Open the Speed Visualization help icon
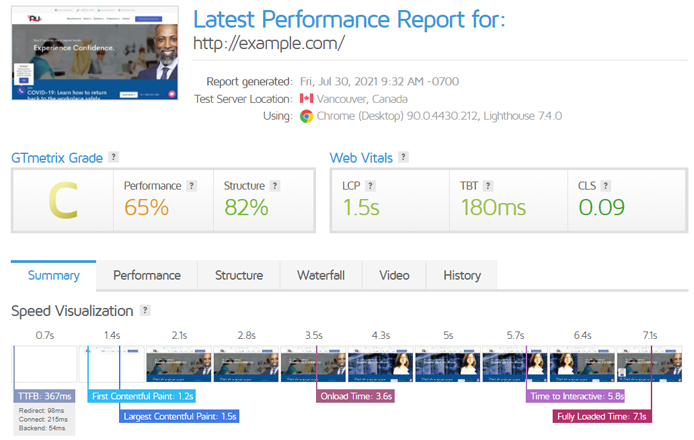 [145, 310]
